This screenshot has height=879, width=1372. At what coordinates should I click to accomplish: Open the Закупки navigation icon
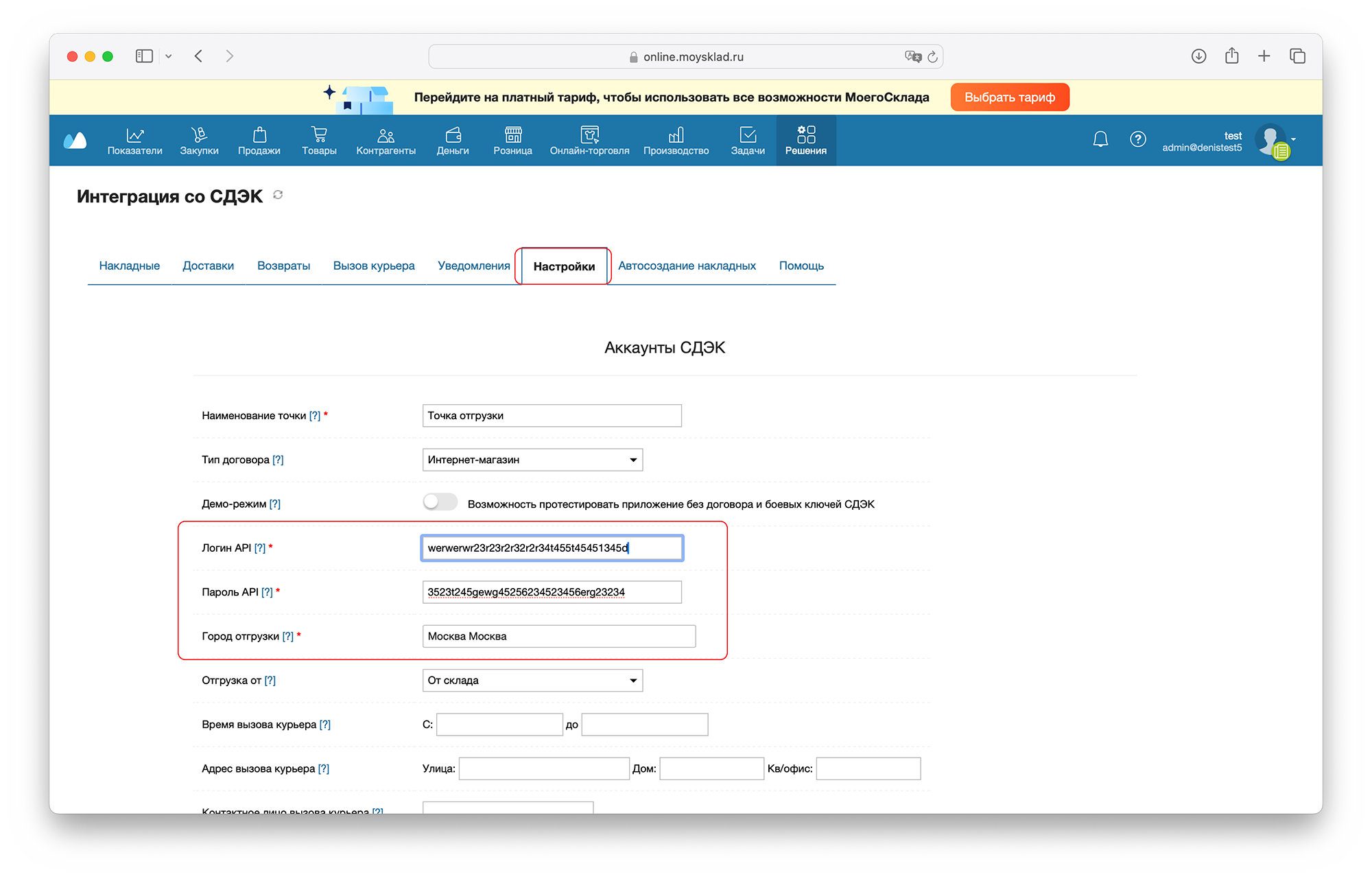(x=199, y=135)
